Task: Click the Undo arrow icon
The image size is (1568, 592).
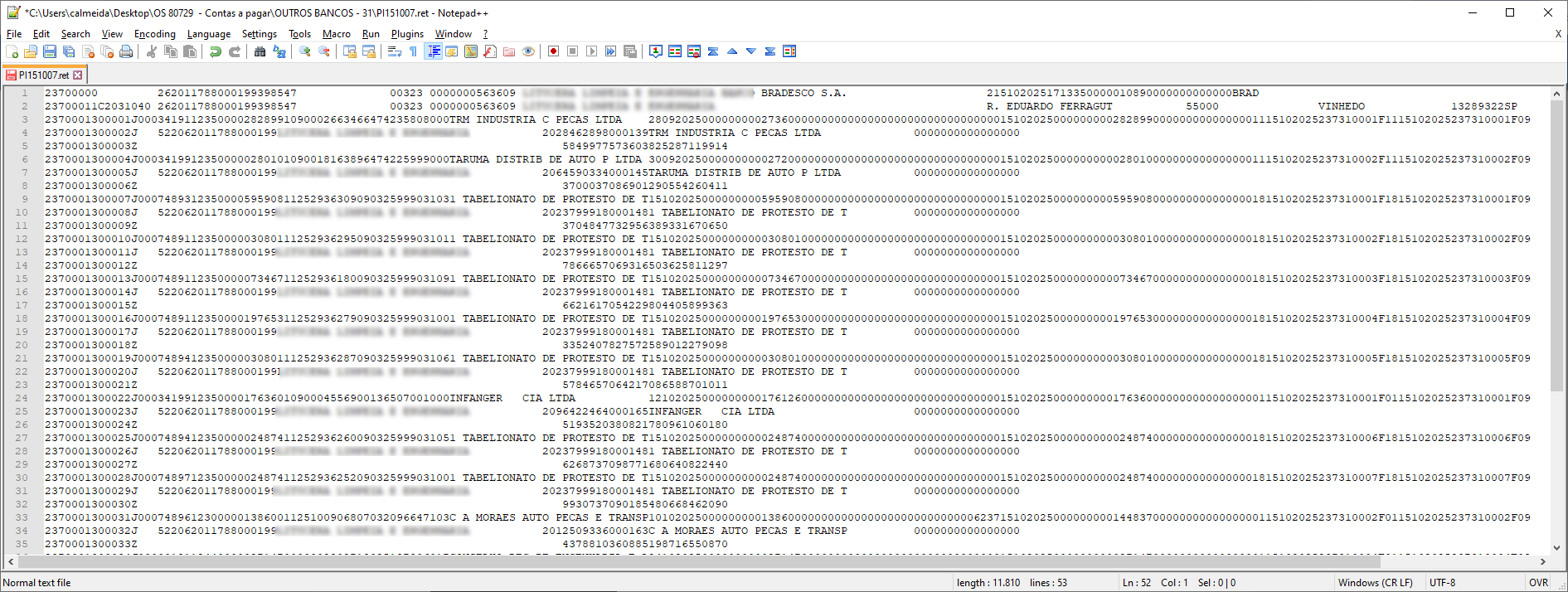Action: (216, 51)
